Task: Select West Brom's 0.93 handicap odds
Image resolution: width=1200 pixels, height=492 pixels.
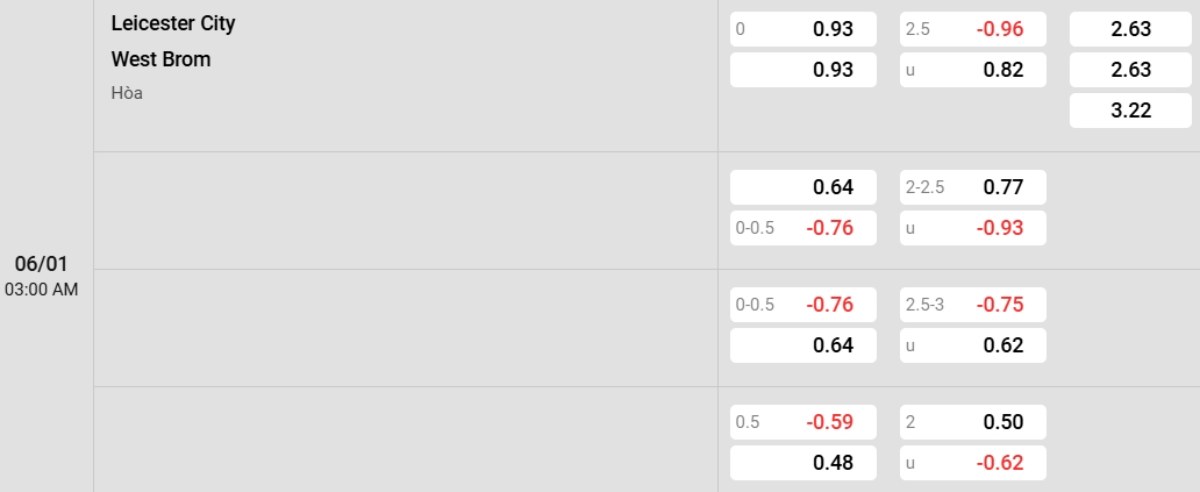Action: tap(803, 70)
